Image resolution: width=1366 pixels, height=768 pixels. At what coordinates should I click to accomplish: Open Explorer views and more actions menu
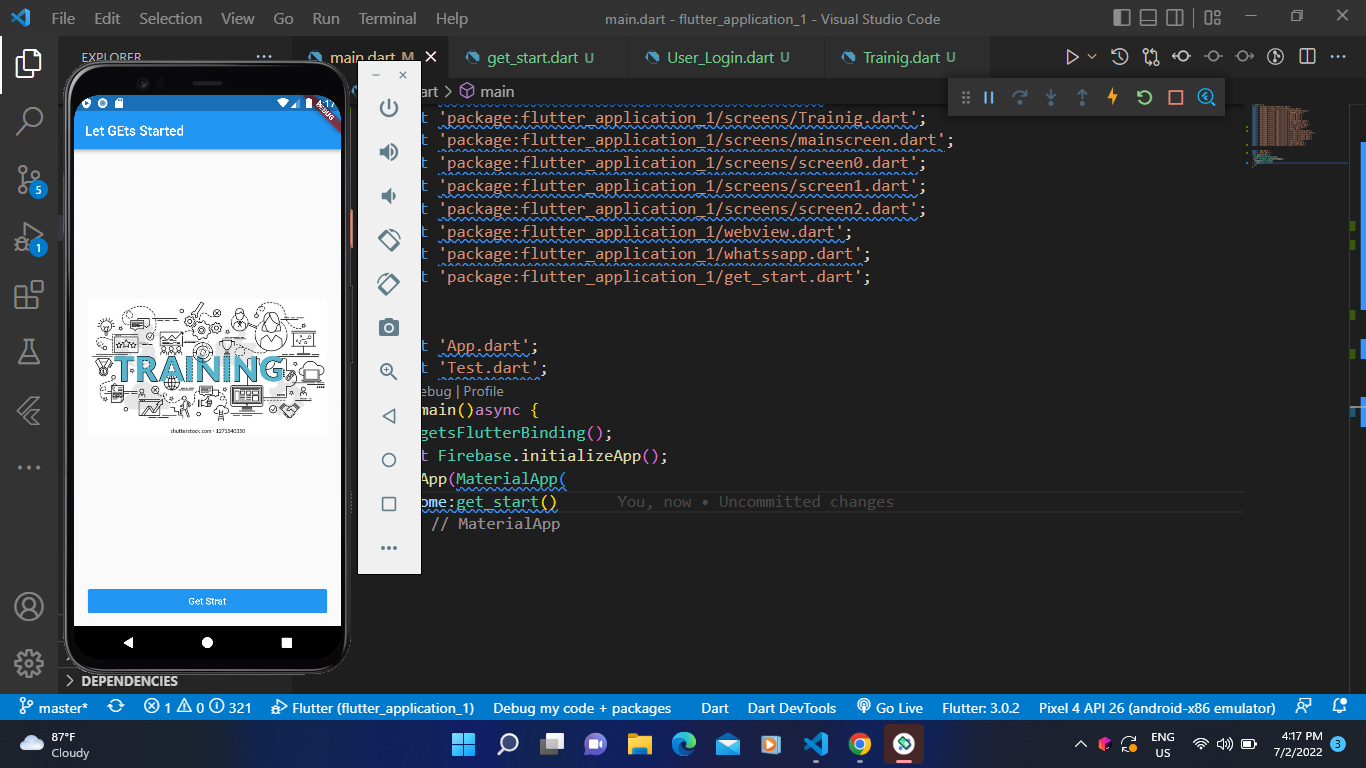point(264,57)
